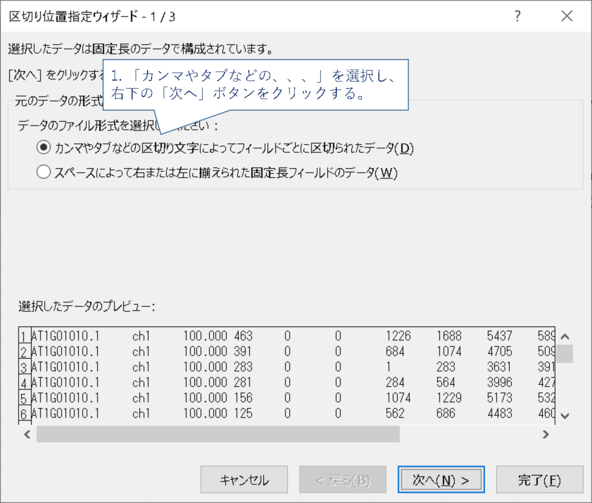592x503 pixels.
Task: Click the dialog title 区切り位置指定ウィザード - 1 / 3
Action: click(92, 17)
